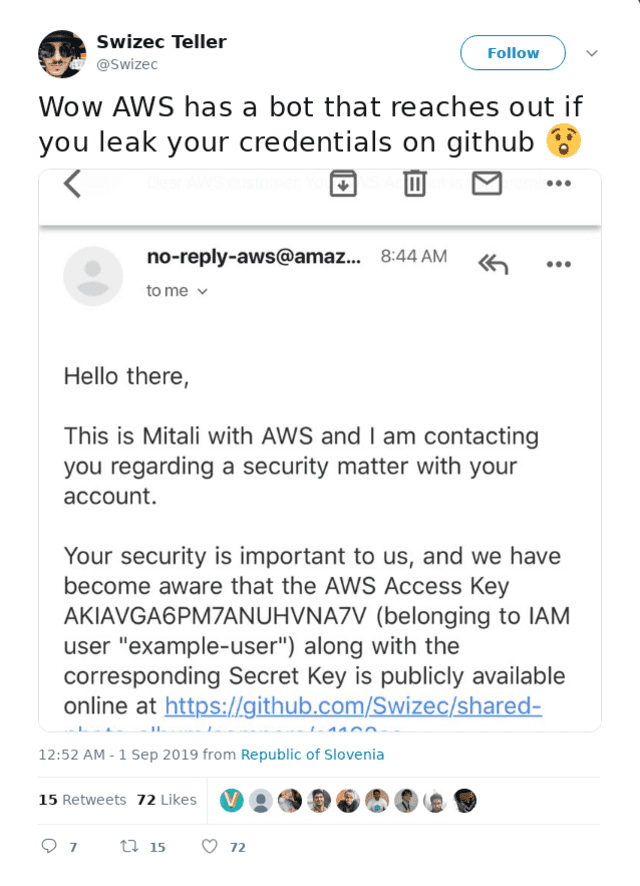Open the @Swizec handle

127,64
